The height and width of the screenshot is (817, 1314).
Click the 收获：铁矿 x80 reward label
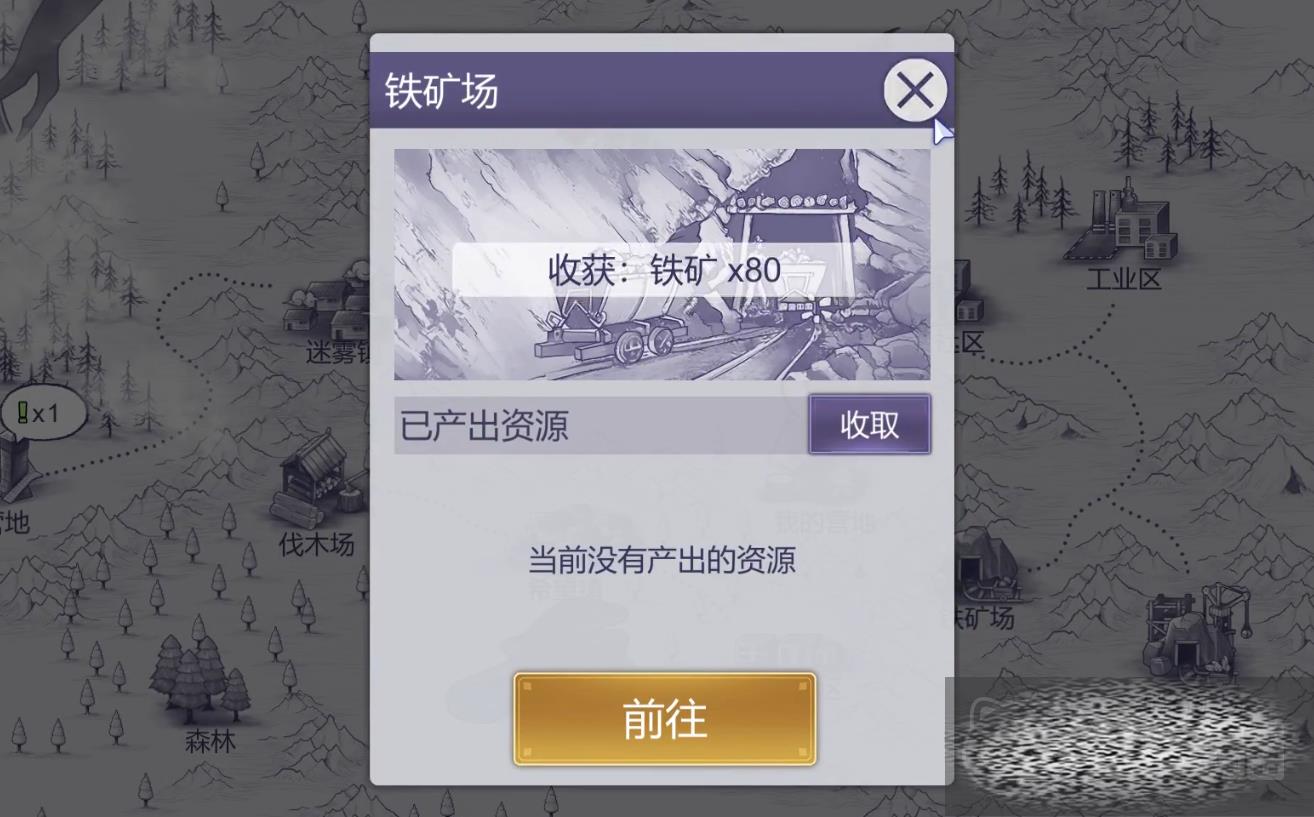664,270
